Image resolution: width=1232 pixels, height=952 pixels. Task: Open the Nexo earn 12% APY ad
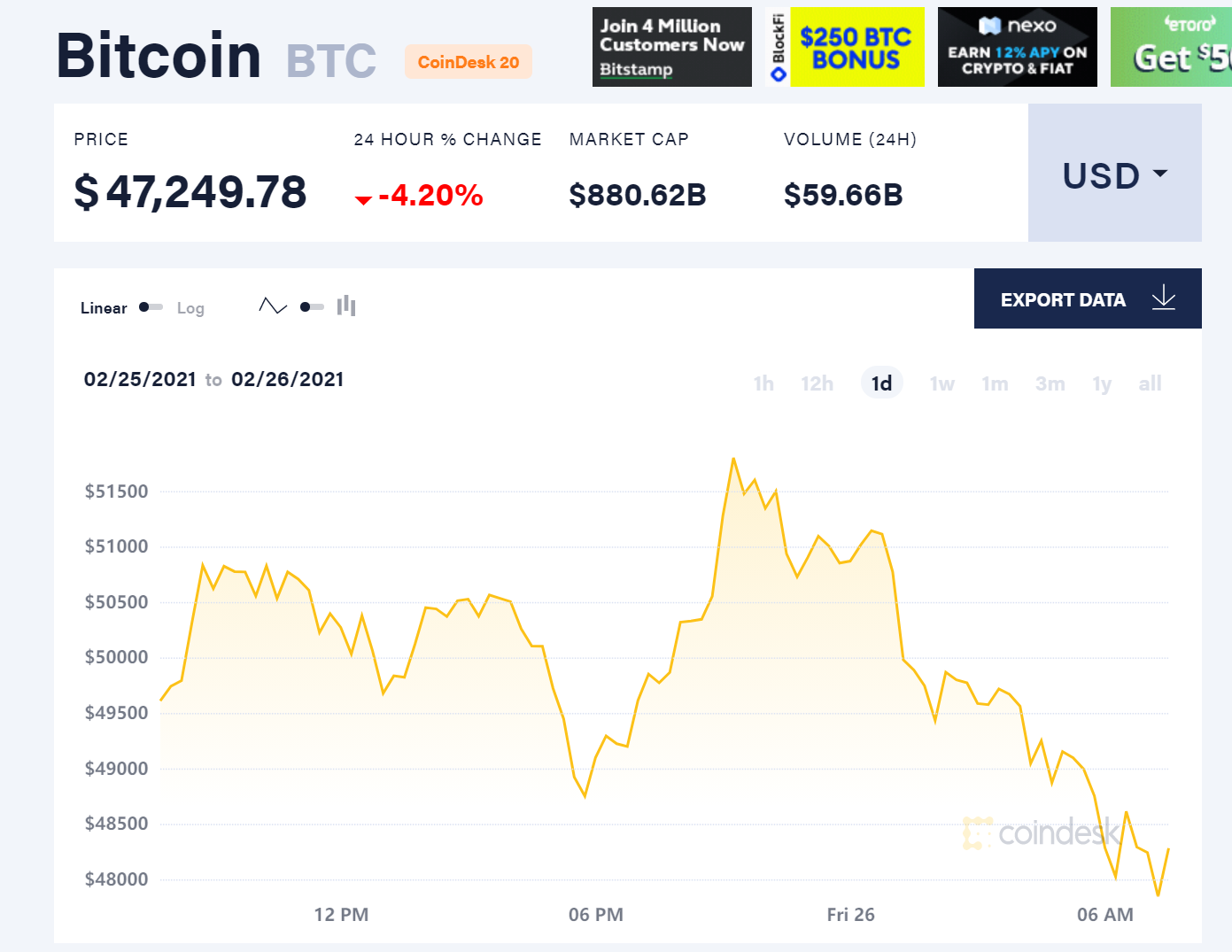click(1017, 48)
